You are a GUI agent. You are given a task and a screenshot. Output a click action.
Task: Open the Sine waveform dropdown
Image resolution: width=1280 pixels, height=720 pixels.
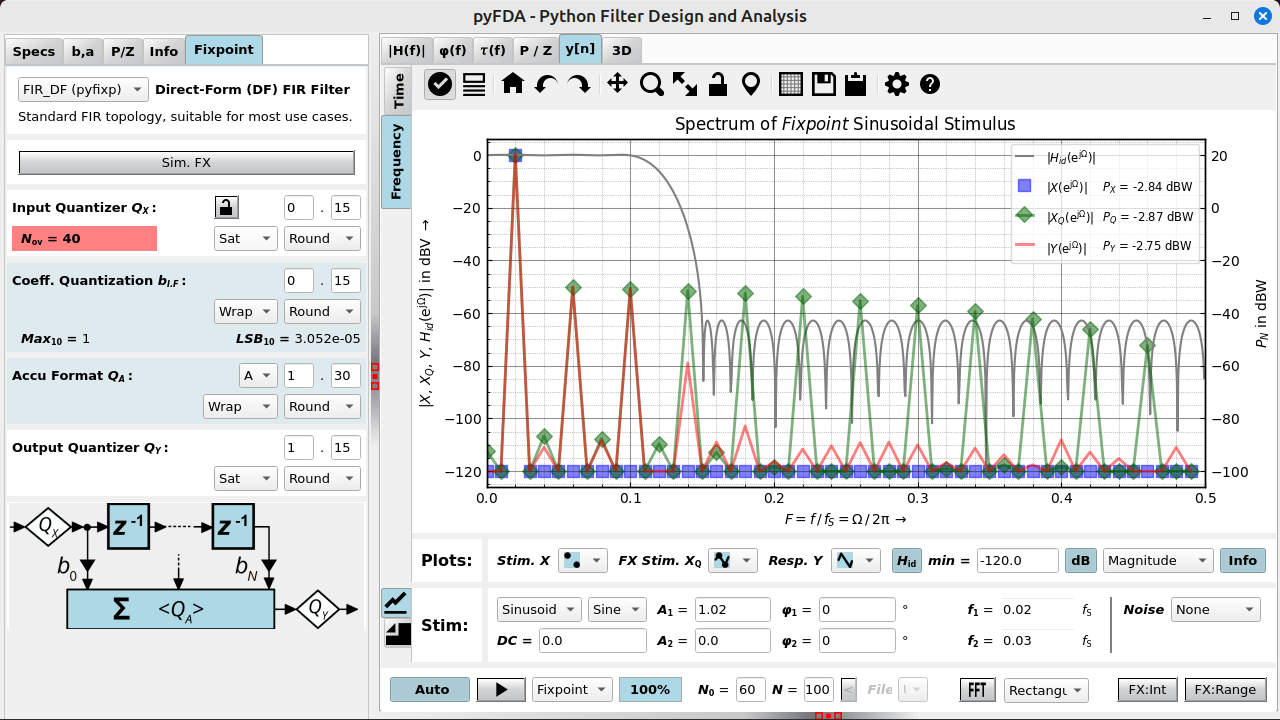click(618, 609)
